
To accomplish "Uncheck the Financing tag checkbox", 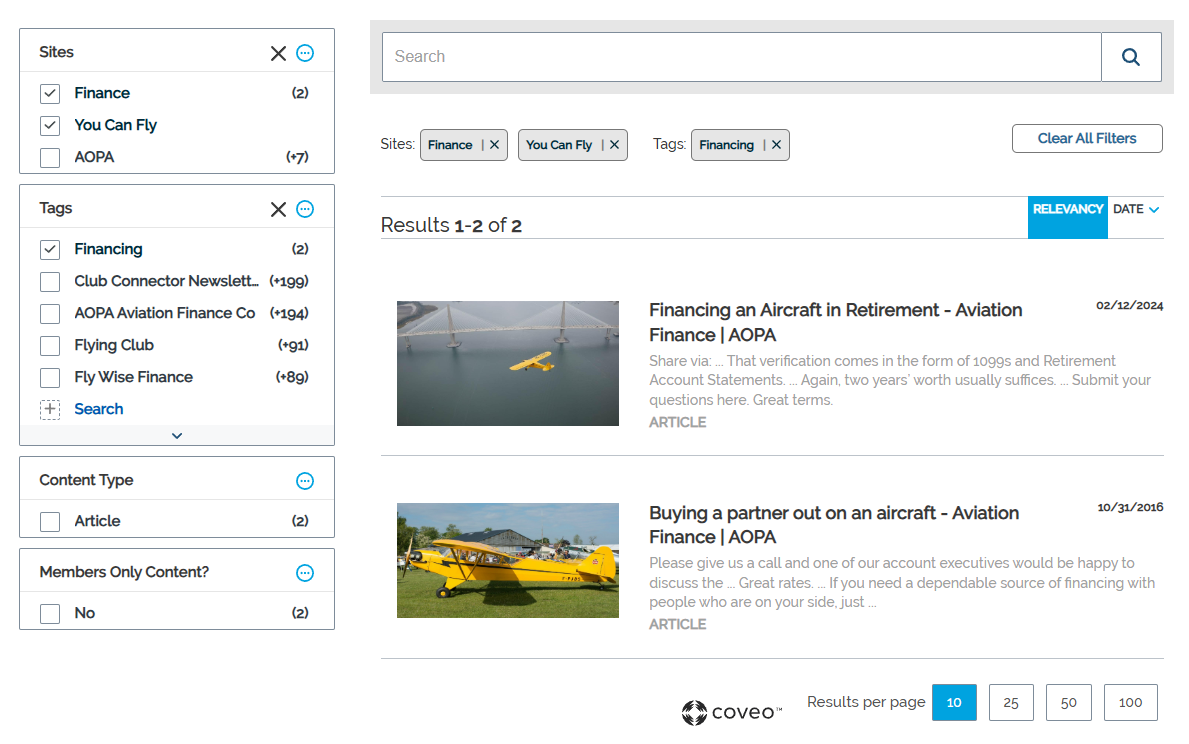I will (x=50, y=250).
